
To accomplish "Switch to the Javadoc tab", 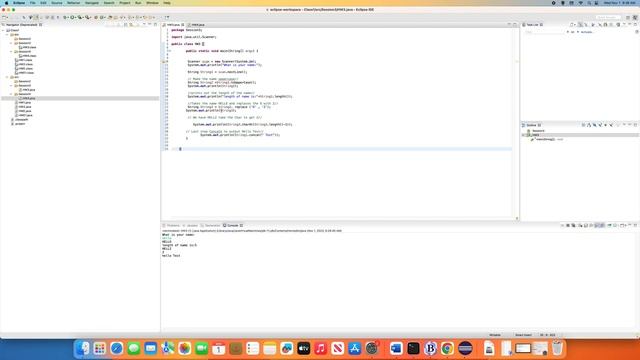I will pyautogui.click(x=191, y=225).
